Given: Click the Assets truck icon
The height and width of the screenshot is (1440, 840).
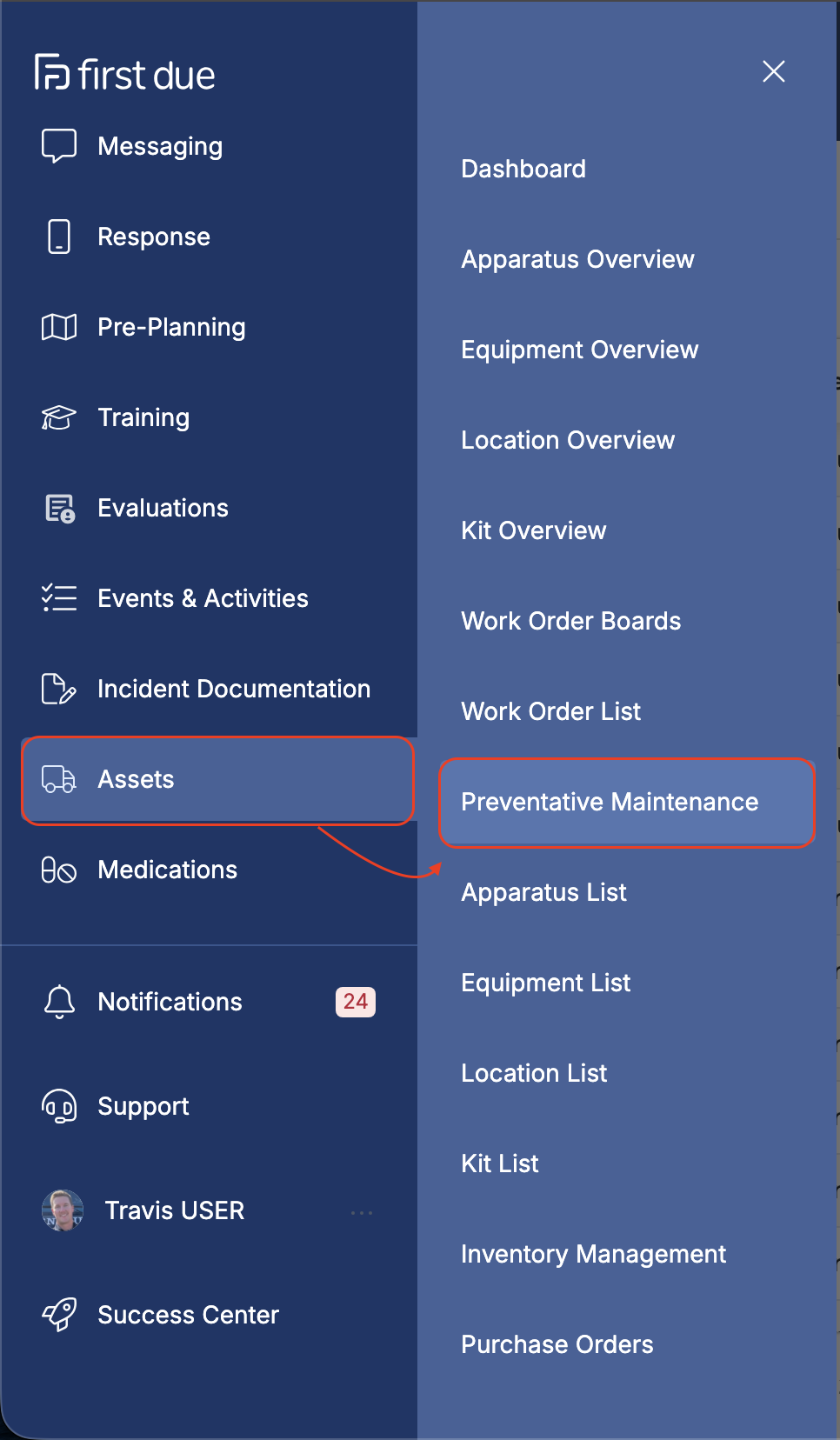Looking at the screenshot, I should 59,779.
